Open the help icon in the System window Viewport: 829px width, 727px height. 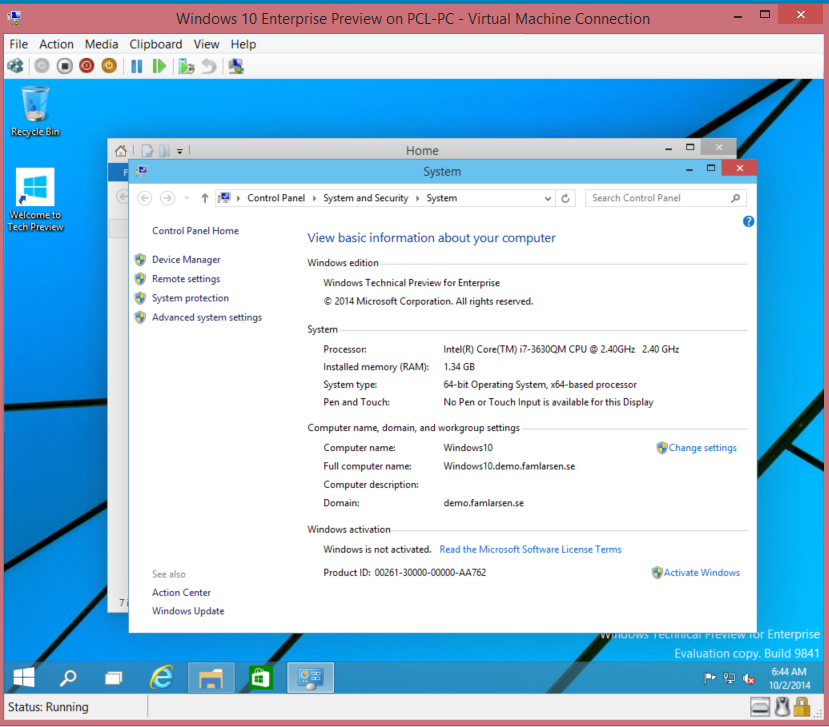pyautogui.click(x=748, y=221)
